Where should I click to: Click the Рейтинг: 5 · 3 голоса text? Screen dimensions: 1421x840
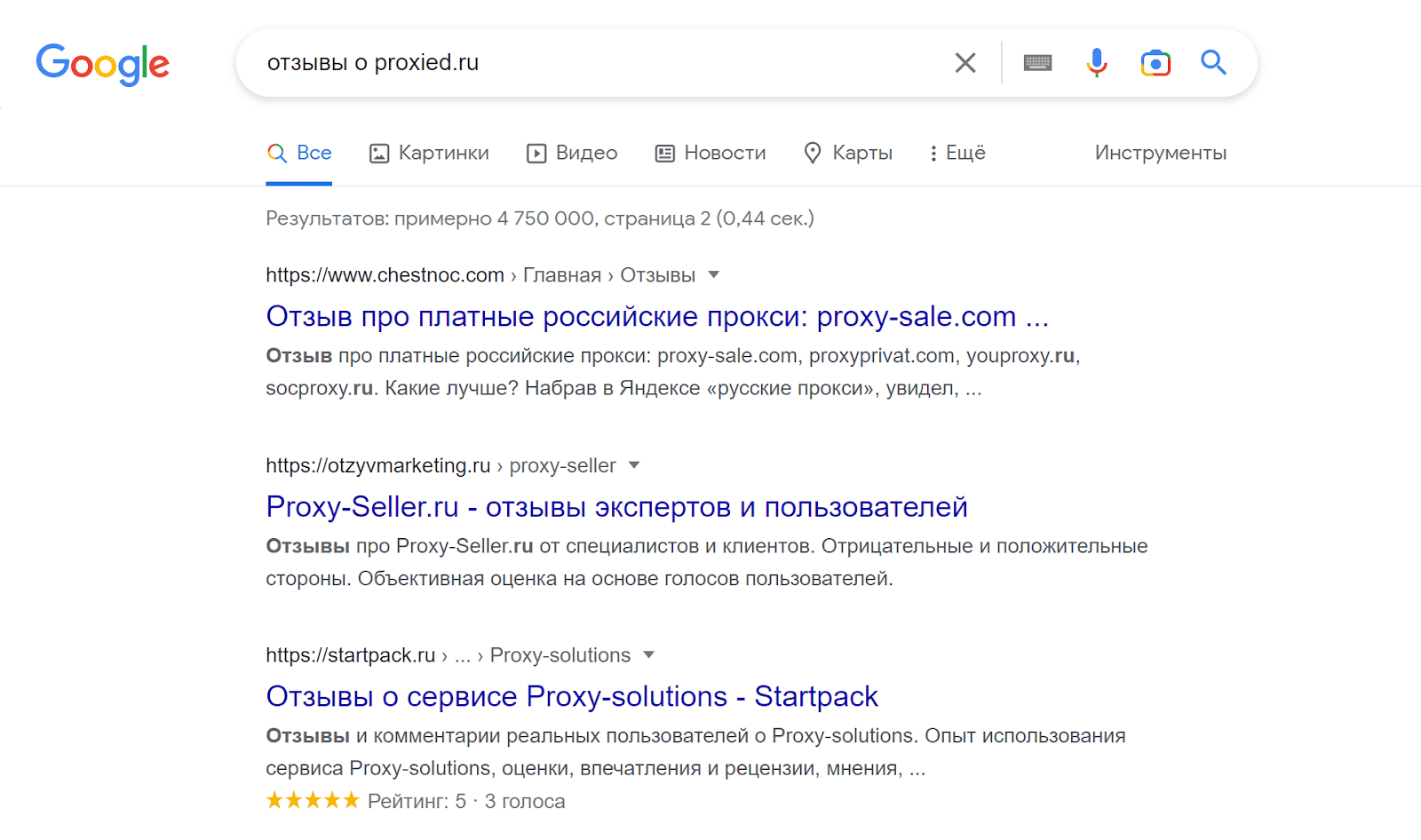click(x=466, y=801)
